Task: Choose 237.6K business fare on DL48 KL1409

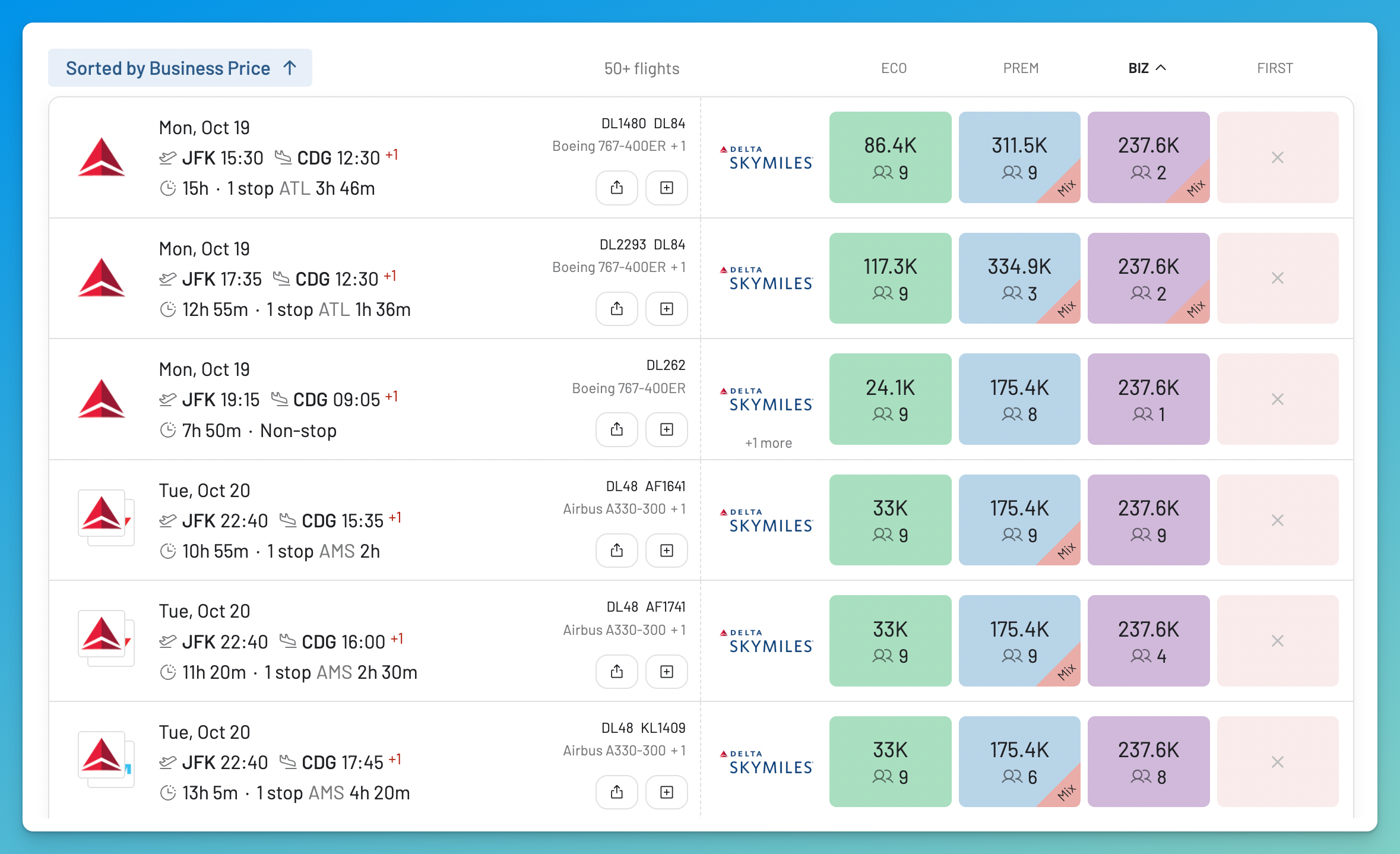Action: tap(1148, 761)
